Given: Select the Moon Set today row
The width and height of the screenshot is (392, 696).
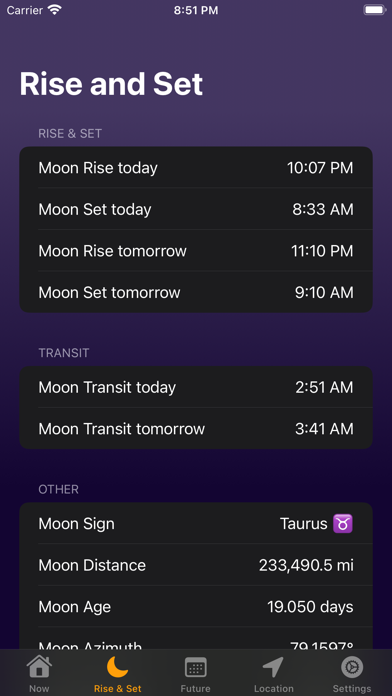Looking at the screenshot, I should pos(196,209).
